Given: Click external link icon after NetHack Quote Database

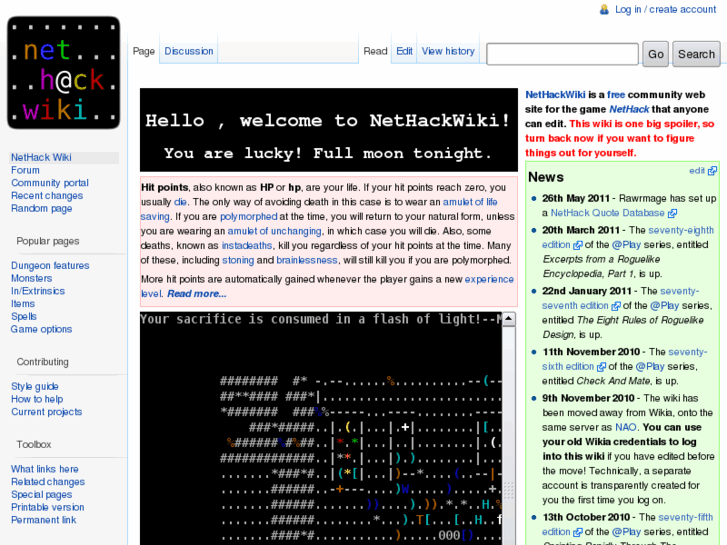Looking at the screenshot, I should pos(672,213).
